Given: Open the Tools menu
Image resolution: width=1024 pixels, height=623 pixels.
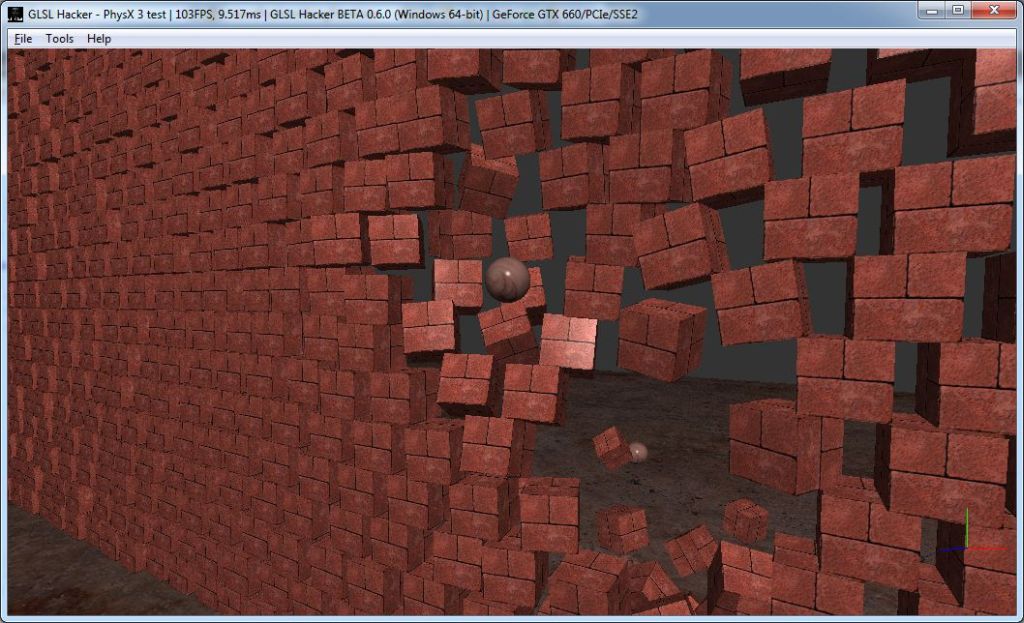Looking at the screenshot, I should (x=59, y=39).
